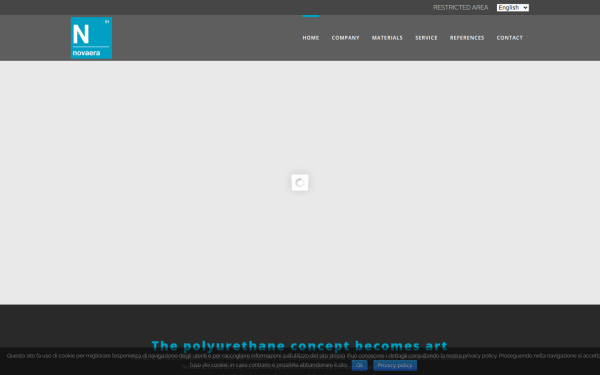Click the loading spinner in the slider

(x=300, y=183)
